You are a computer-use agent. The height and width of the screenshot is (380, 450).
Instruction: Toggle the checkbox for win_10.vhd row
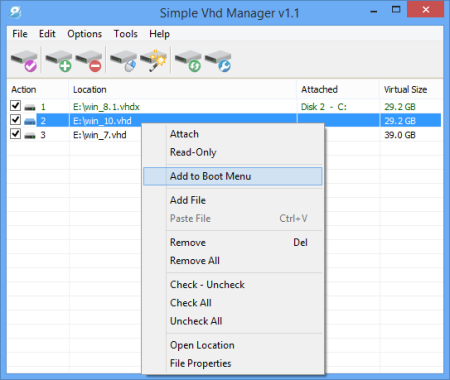point(15,120)
